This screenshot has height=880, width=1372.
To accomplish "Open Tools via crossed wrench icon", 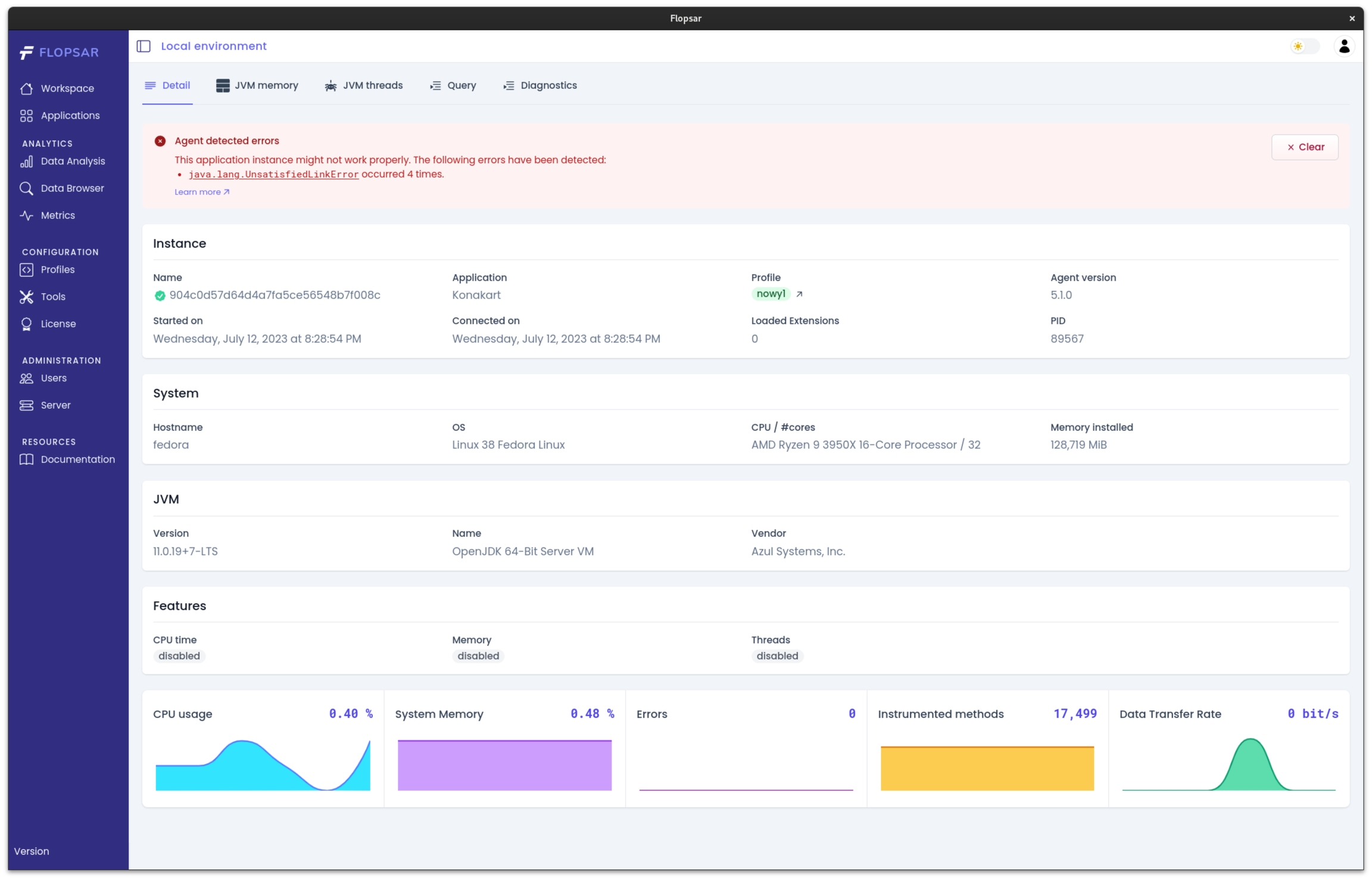I will point(26,297).
